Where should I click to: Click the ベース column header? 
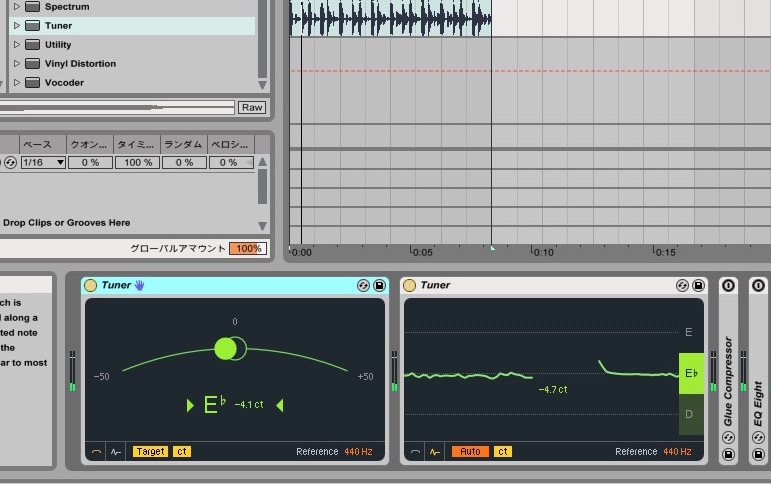43,145
